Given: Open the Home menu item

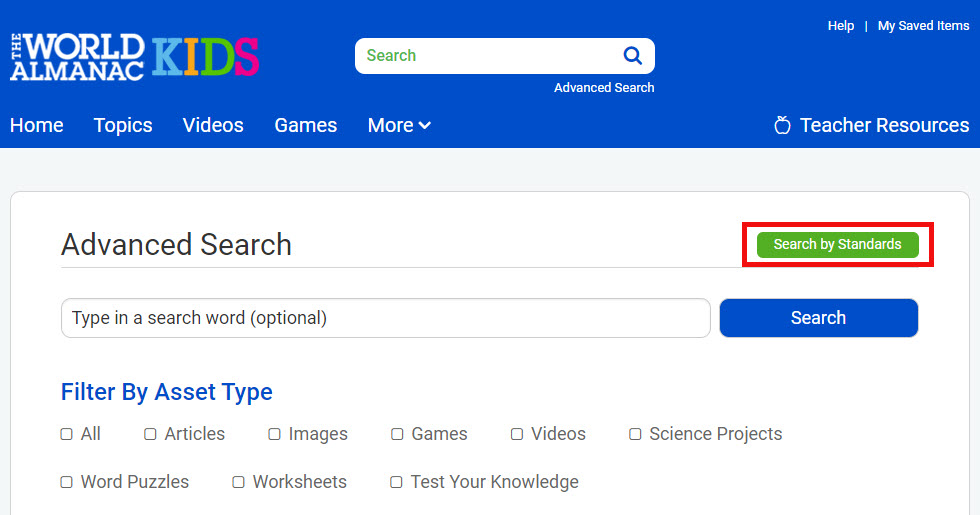Looking at the screenshot, I should point(37,125).
